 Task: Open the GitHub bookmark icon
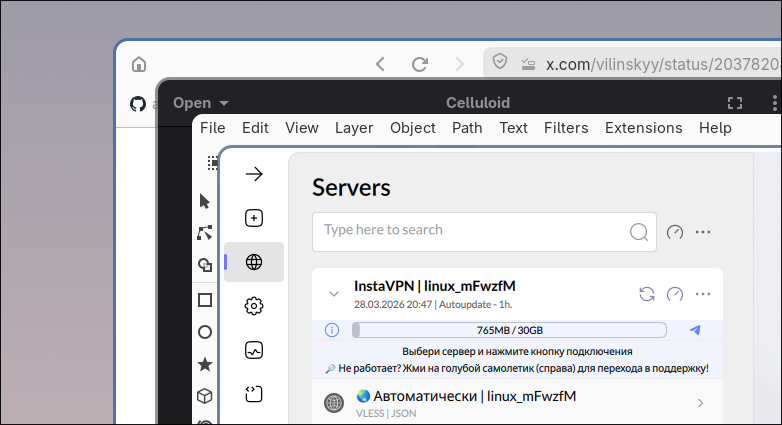pos(138,104)
